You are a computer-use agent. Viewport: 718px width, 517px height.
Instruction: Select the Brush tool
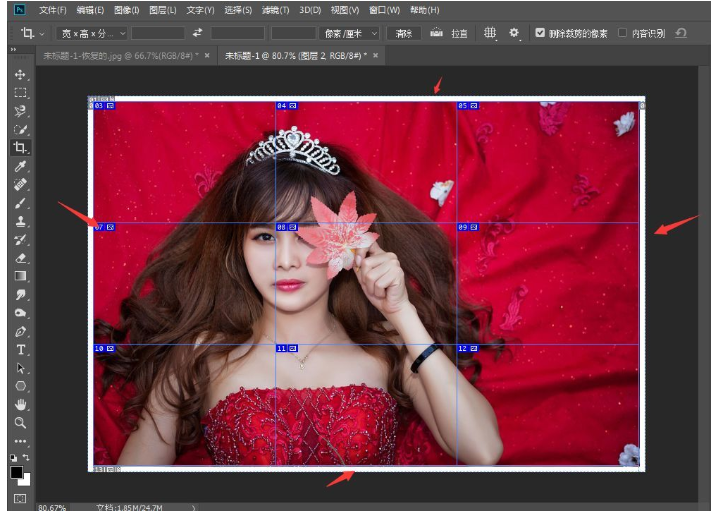[x=20, y=203]
